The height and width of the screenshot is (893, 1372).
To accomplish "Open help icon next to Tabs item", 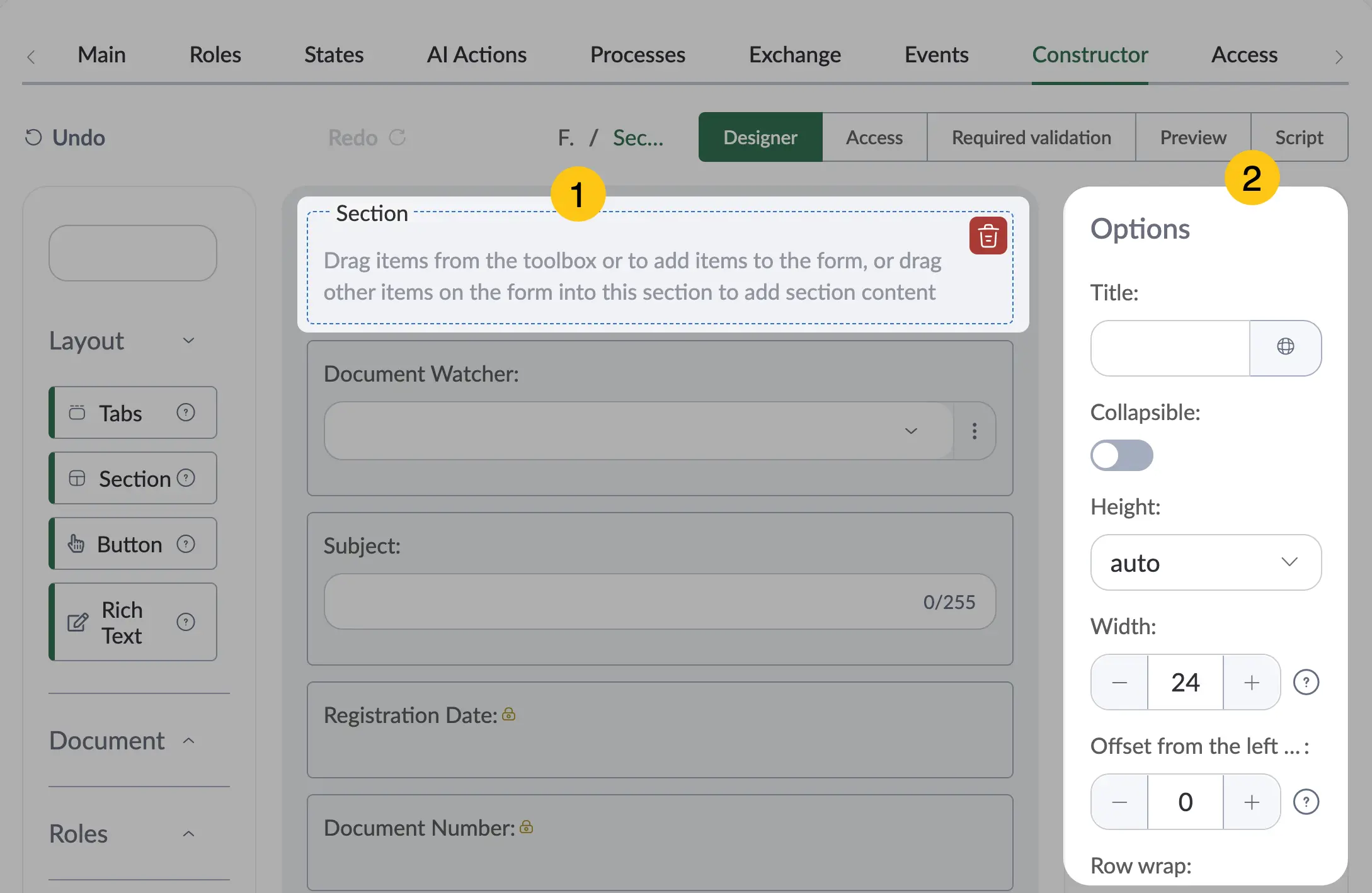I will [x=186, y=412].
